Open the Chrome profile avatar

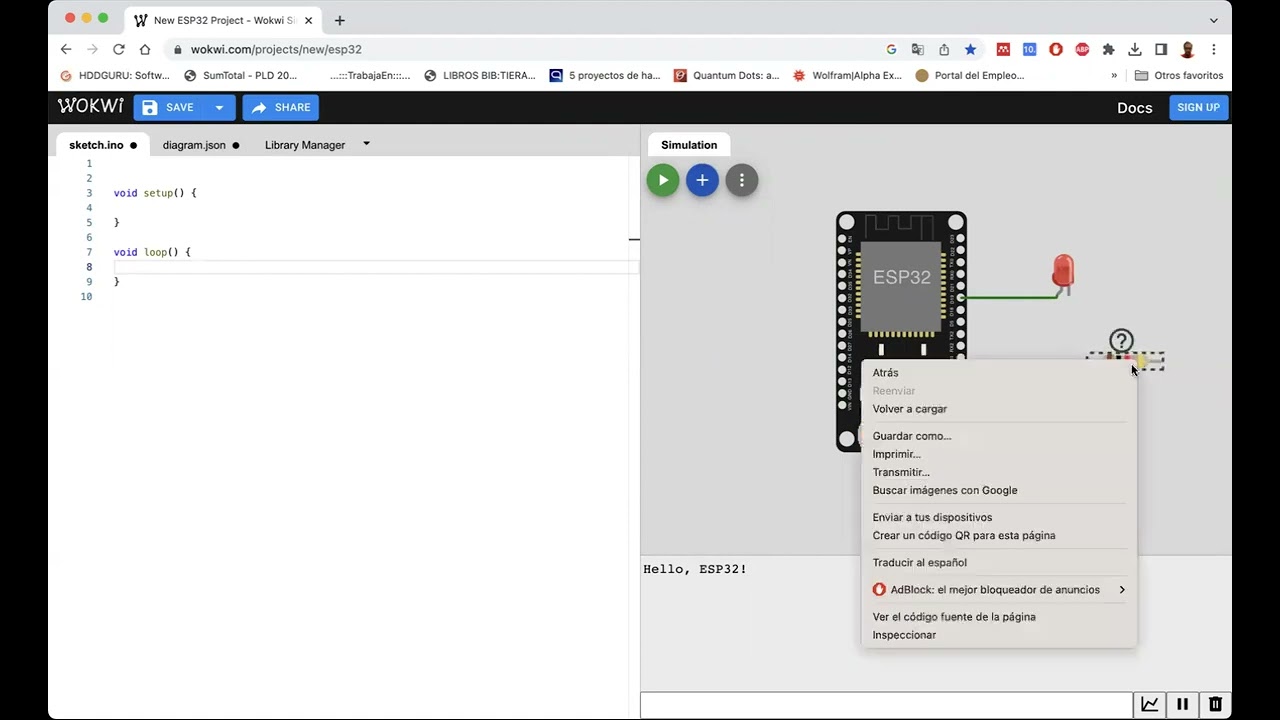[x=1188, y=49]
